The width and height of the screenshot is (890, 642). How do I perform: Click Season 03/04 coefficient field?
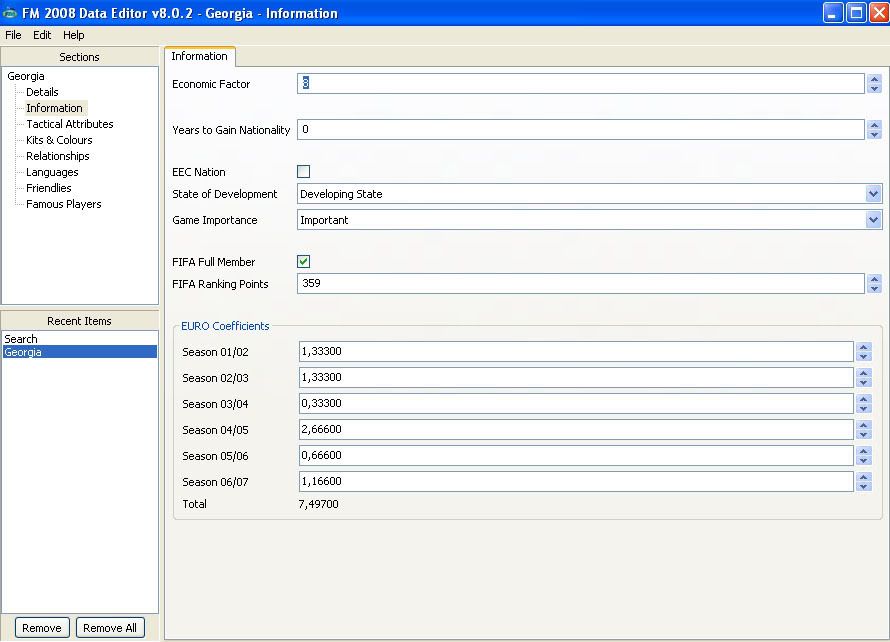point(576,404)
